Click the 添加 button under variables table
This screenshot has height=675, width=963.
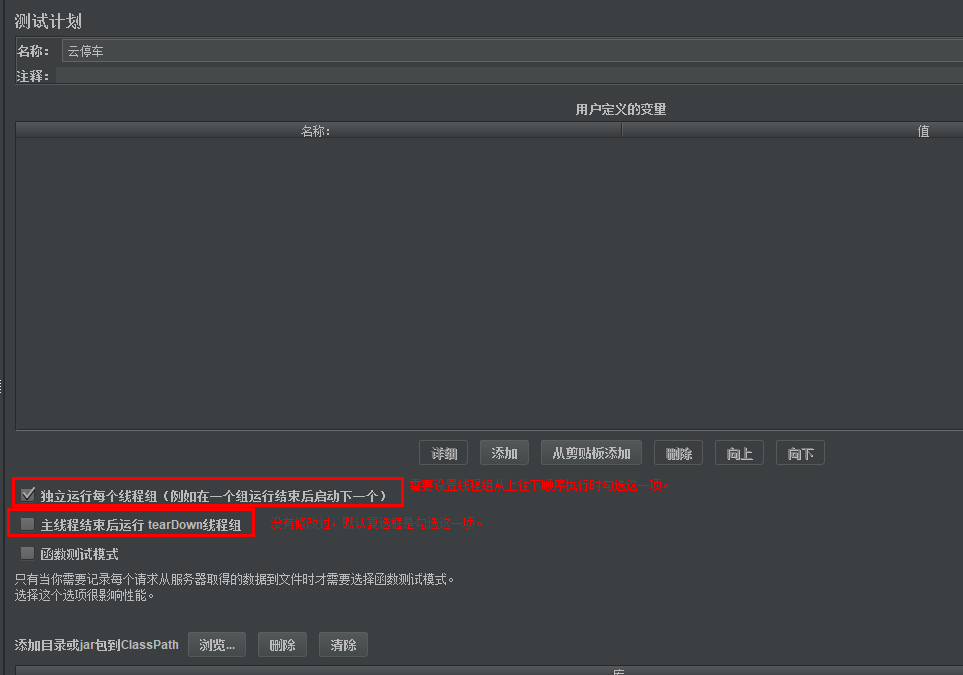(504, 453)
